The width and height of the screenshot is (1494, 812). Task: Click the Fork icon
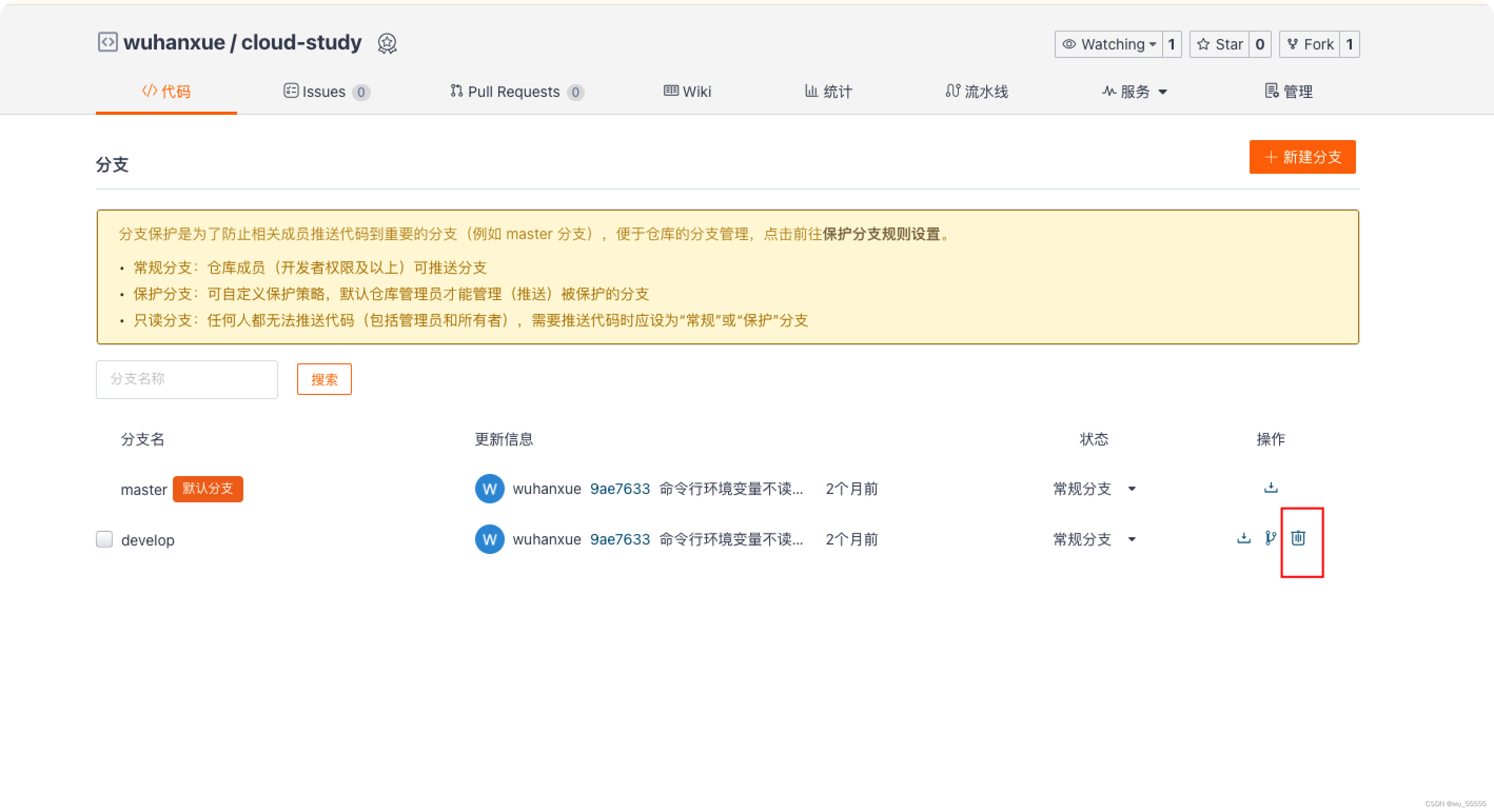click(1292, 44)
